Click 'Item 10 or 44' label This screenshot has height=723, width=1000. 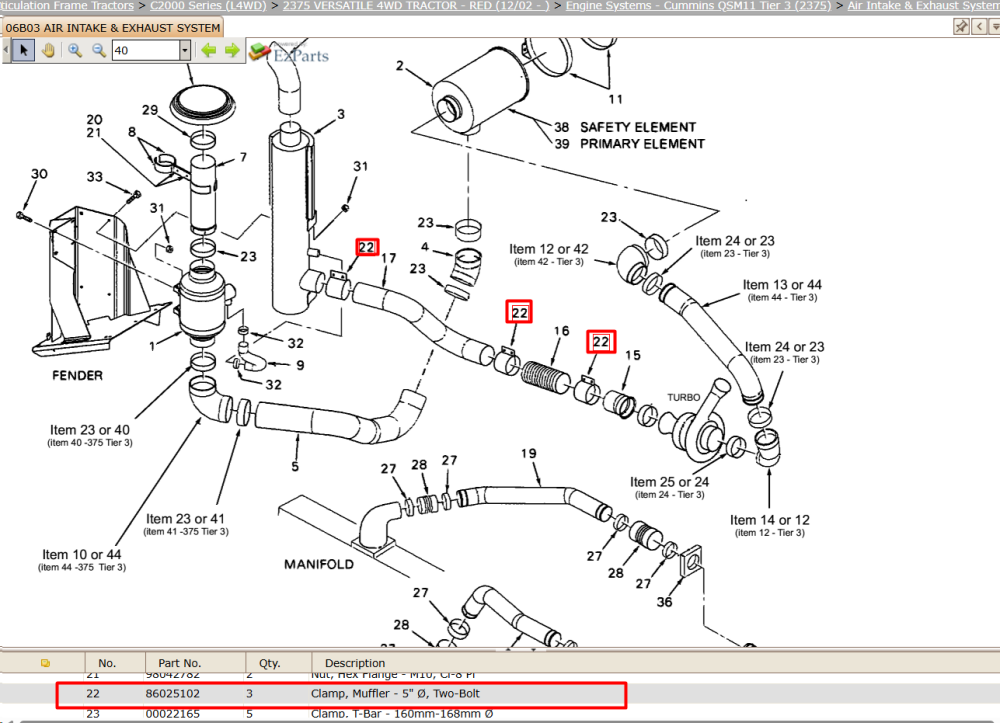click(82, 555)
